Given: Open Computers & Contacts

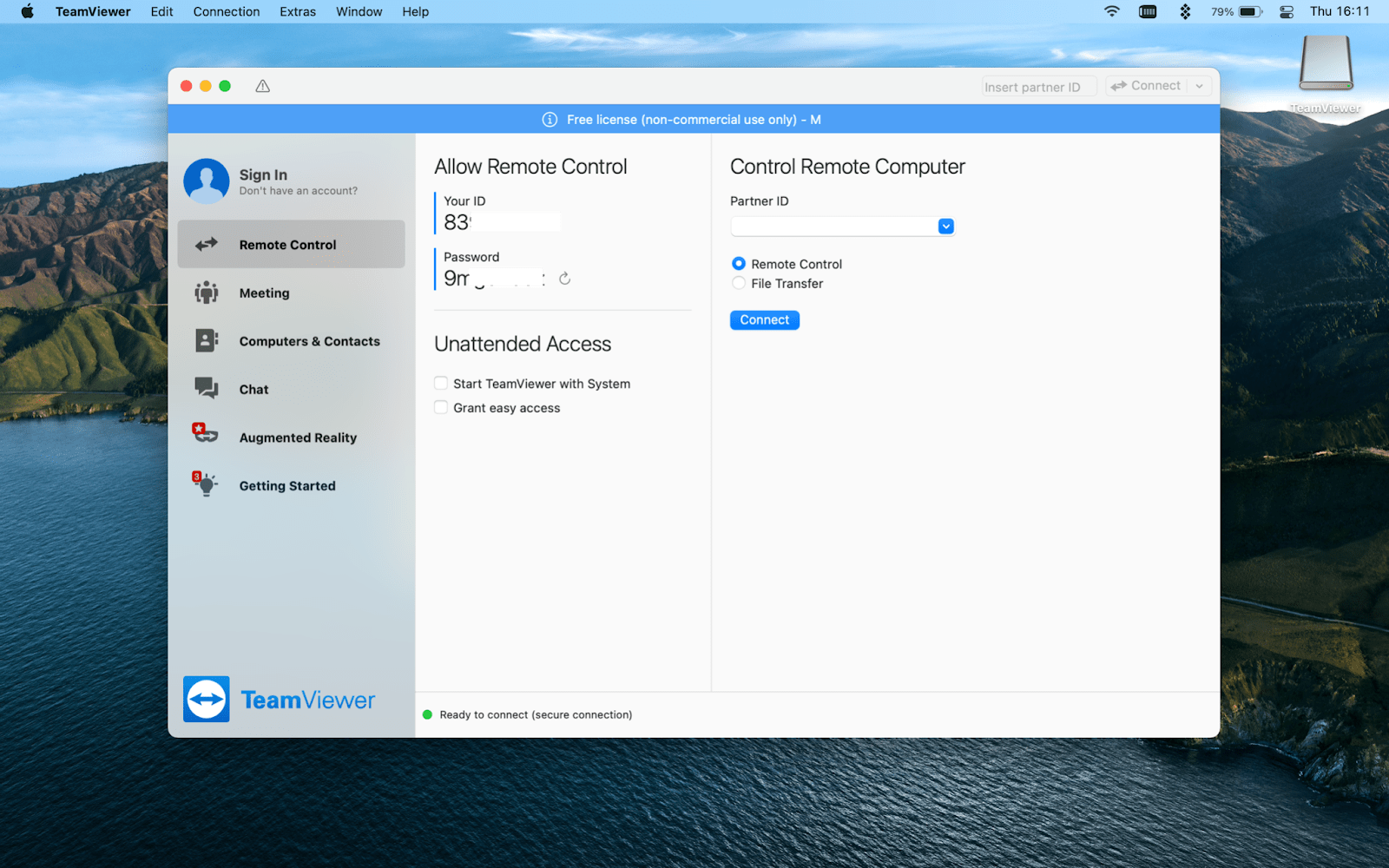Looking at the screenshot, I should click(308, 341).
